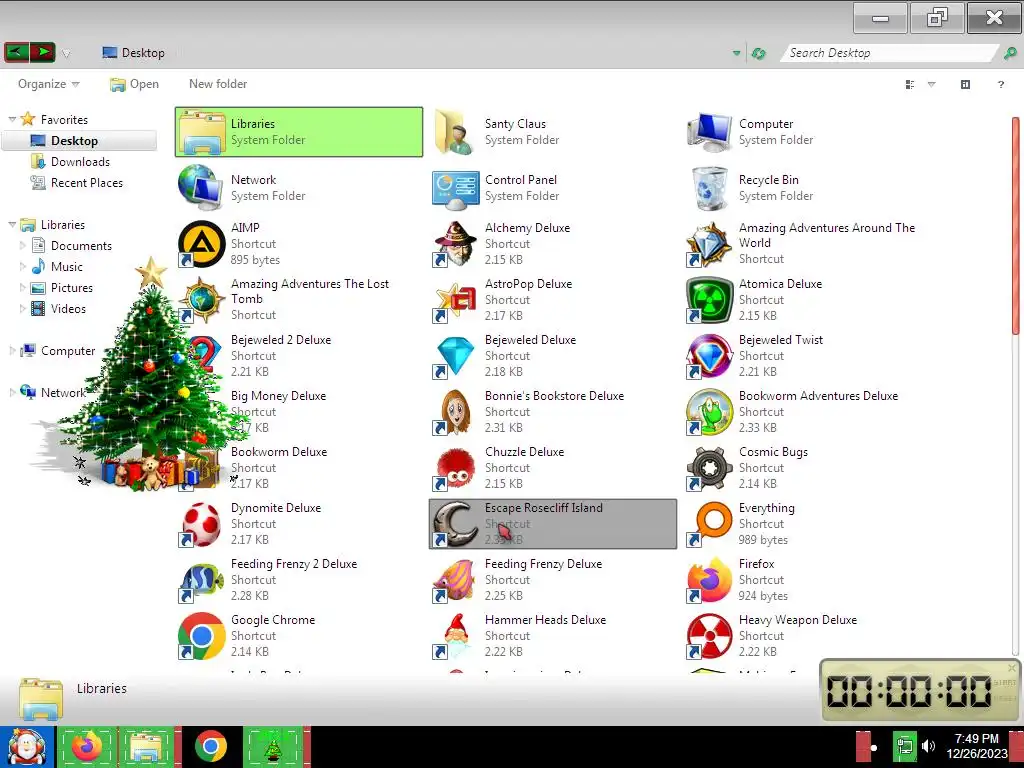The width and height of the screenshot is (1024, 768).
Task: Select the Network system folder in list
Action: 298,188
